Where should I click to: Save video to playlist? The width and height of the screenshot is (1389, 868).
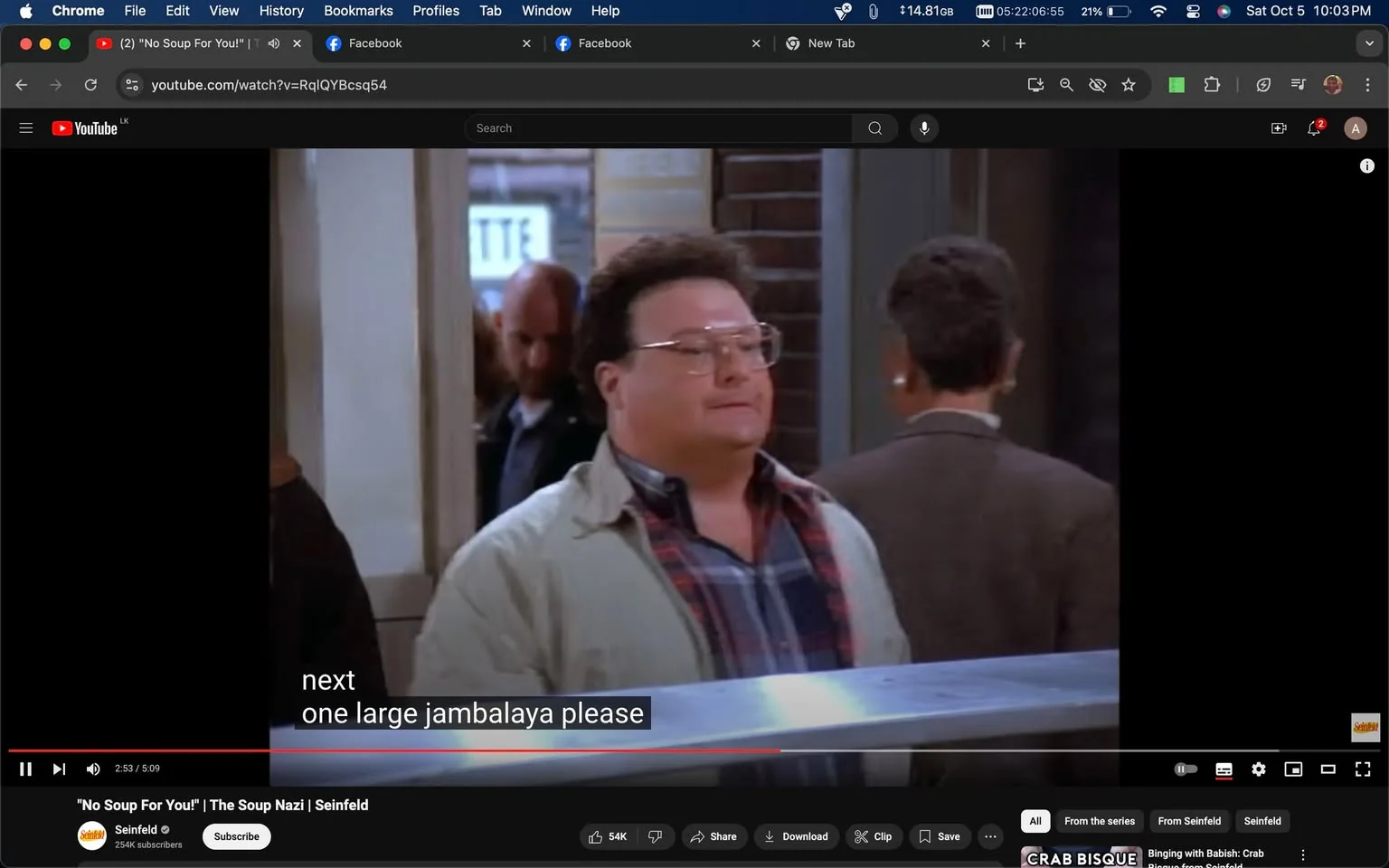tap(940, 836)
